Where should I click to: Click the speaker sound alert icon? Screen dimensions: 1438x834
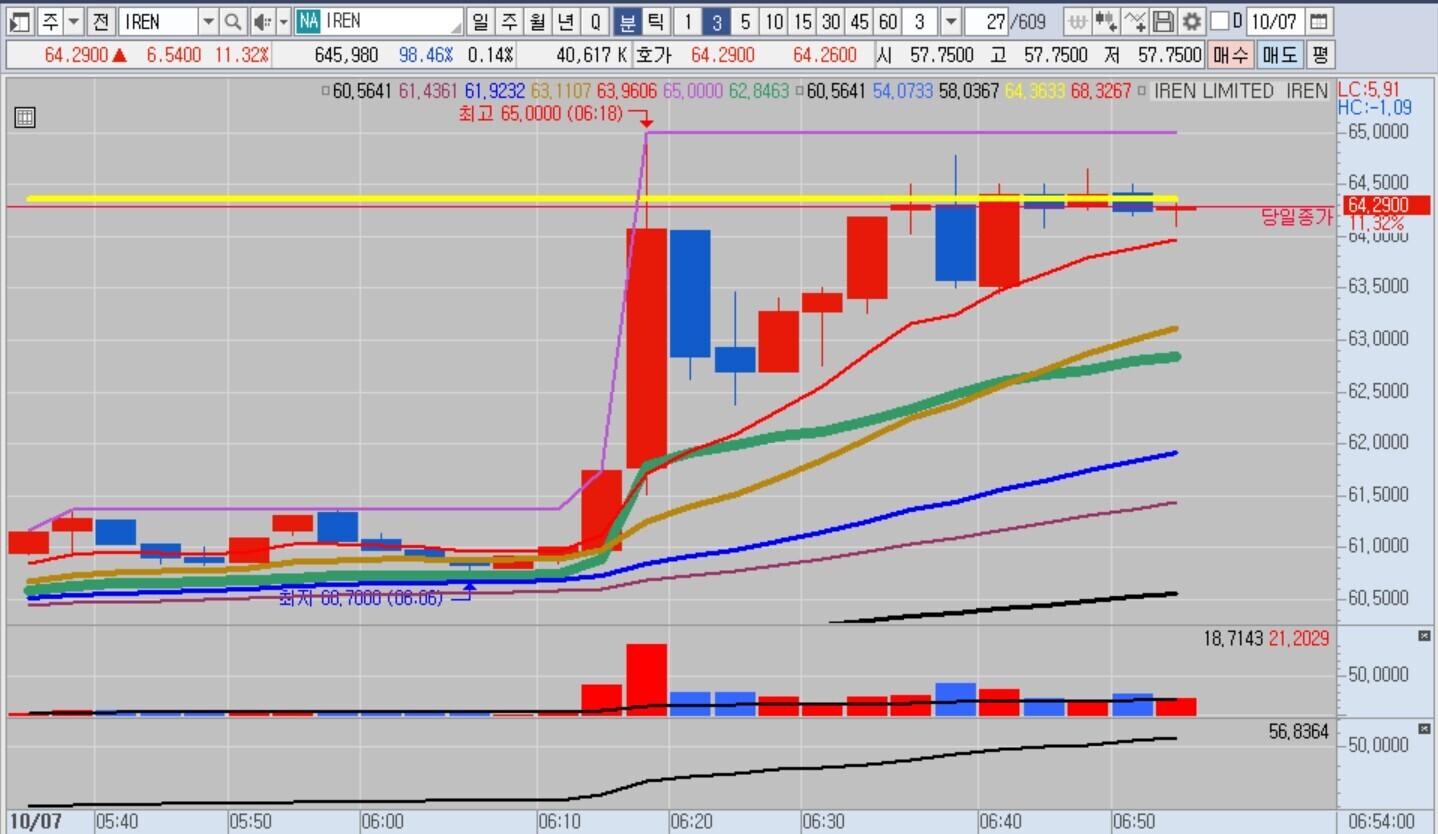click(262, 21)
